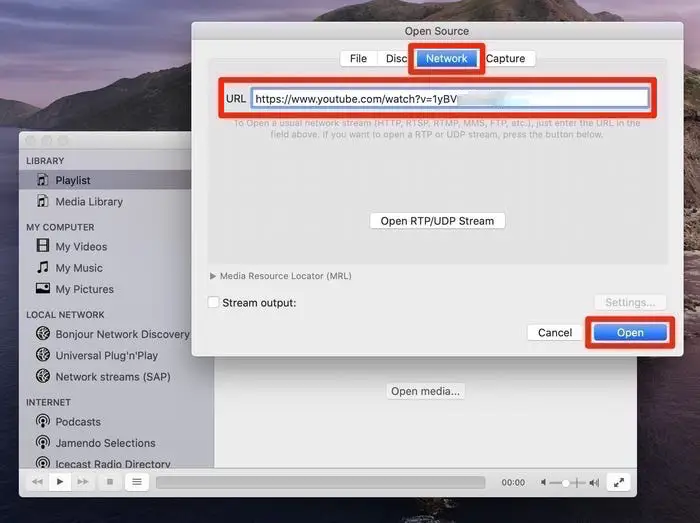Viewport: 700px width, 523px height.
Task: Click the 00:00 time display
Action: pyautogui.click(x=513, y=482)
